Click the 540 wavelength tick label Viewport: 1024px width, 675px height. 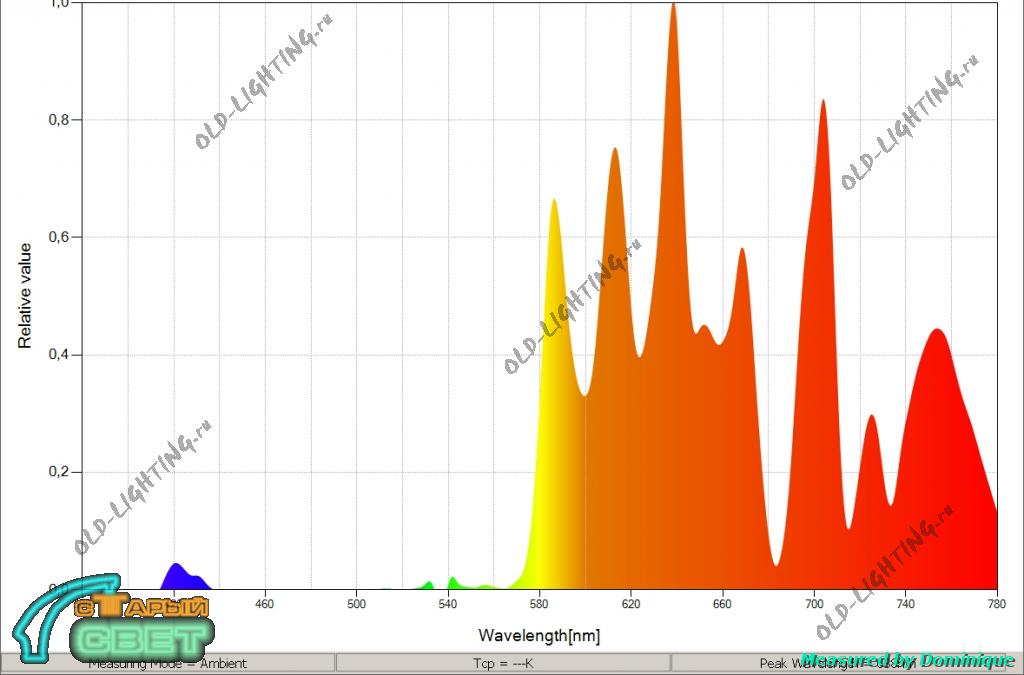448,604
